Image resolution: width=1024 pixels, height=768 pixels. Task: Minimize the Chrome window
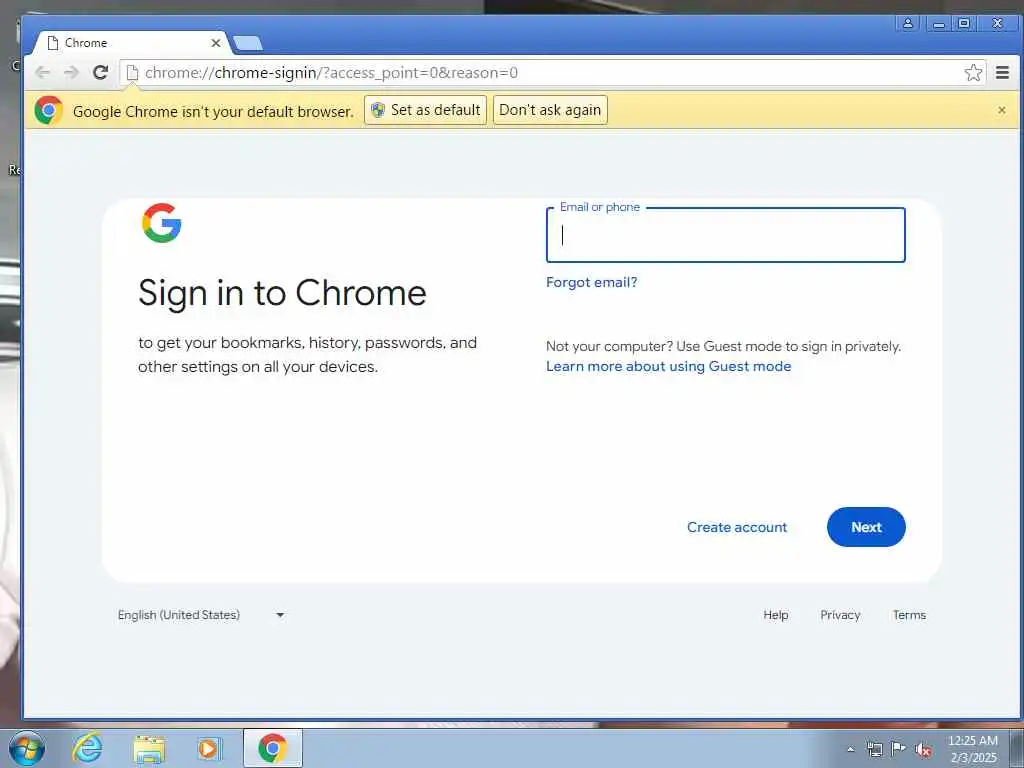(938, 24)
